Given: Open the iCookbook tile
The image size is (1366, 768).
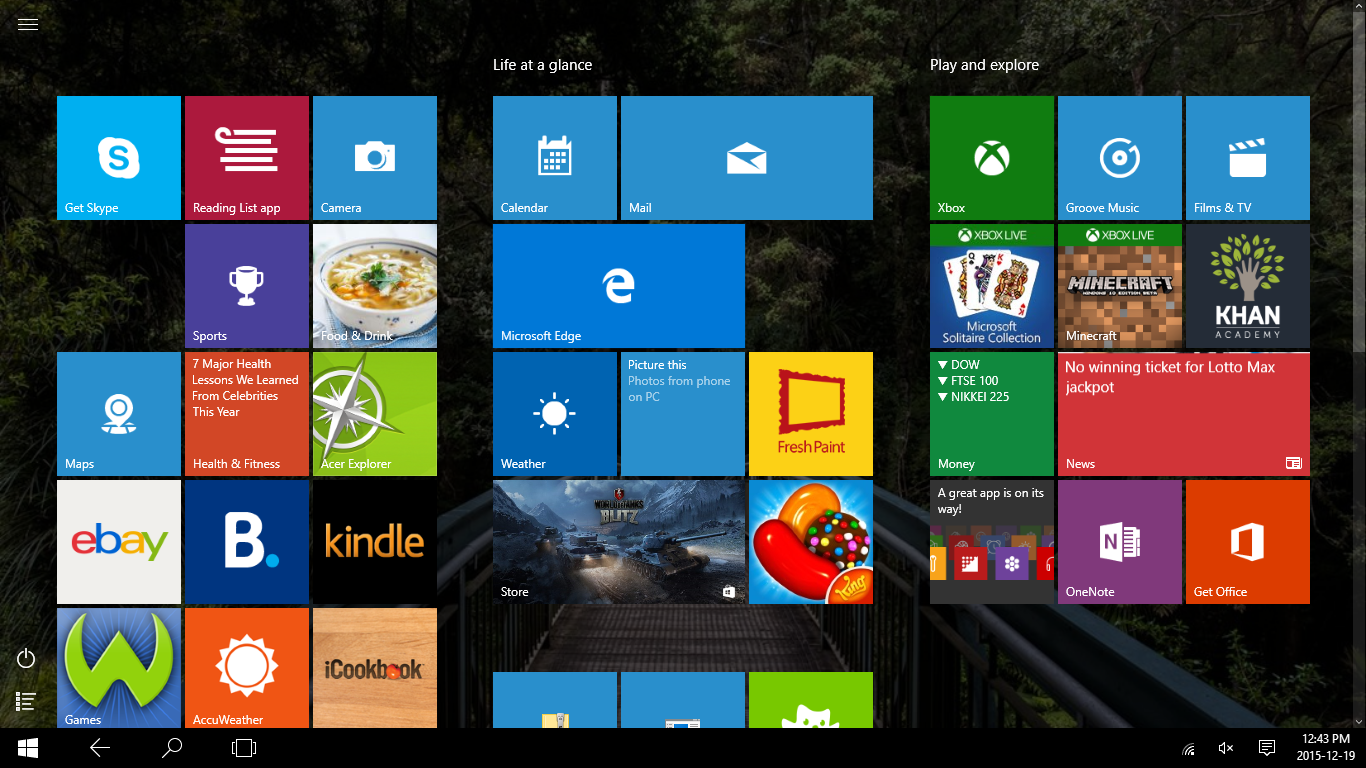Looking at the screenshot, I should 375,668.
